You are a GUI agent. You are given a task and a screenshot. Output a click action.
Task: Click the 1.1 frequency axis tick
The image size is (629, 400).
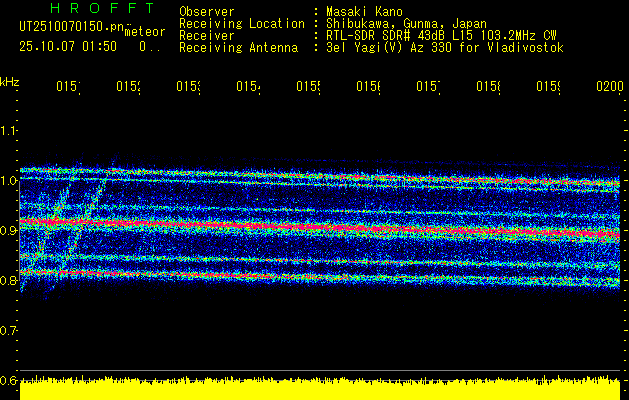(9, 130)
